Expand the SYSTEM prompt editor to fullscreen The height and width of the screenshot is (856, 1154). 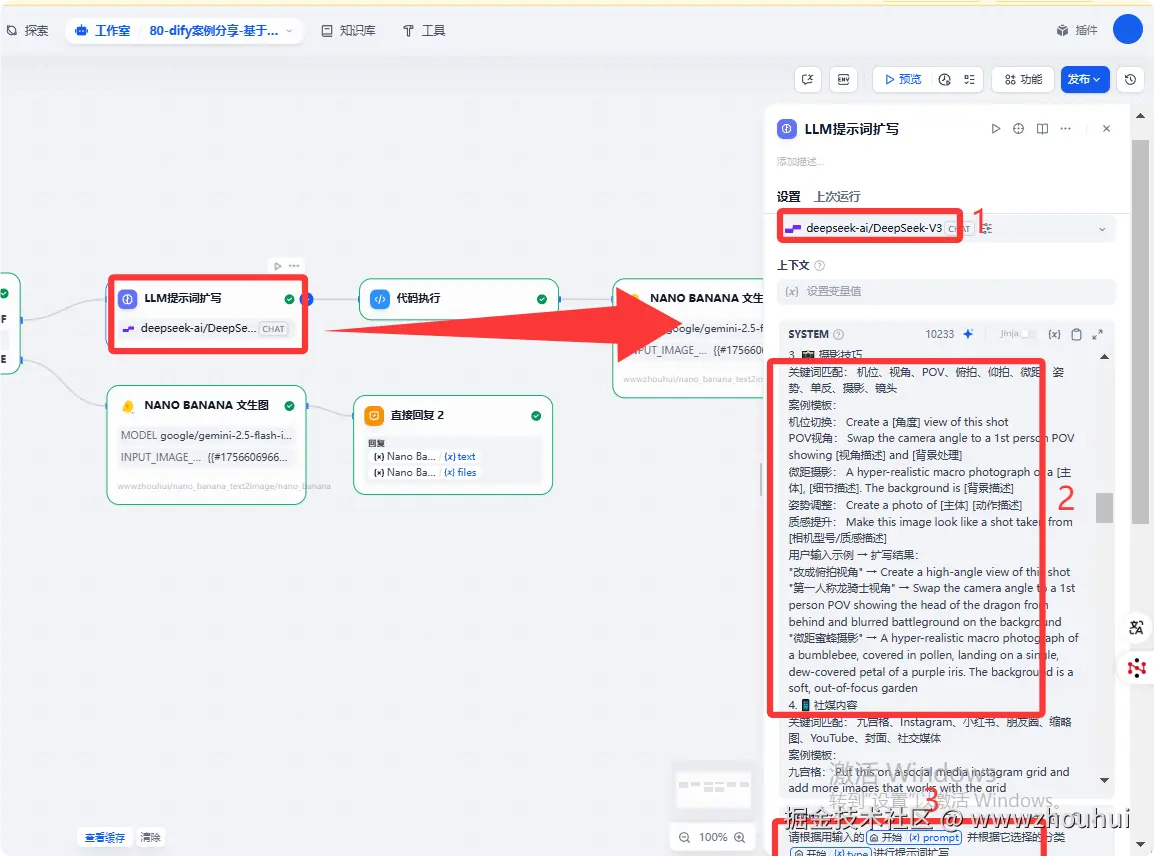coord(1097,334)
